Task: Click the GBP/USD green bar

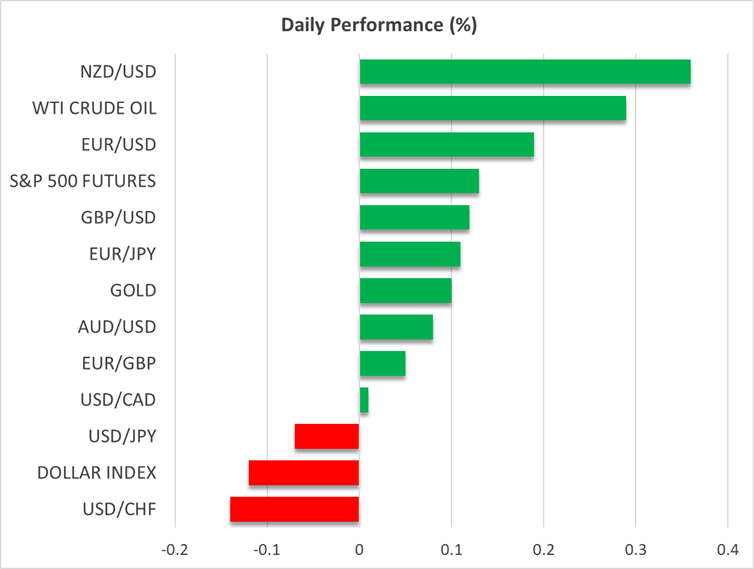Action: (414, 218)
